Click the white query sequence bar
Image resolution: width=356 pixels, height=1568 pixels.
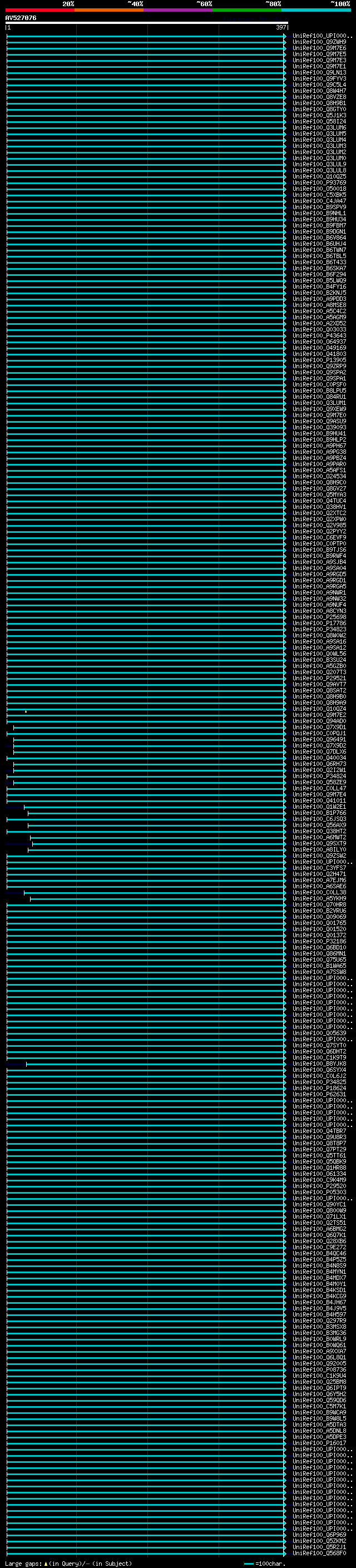coord(147,22)
